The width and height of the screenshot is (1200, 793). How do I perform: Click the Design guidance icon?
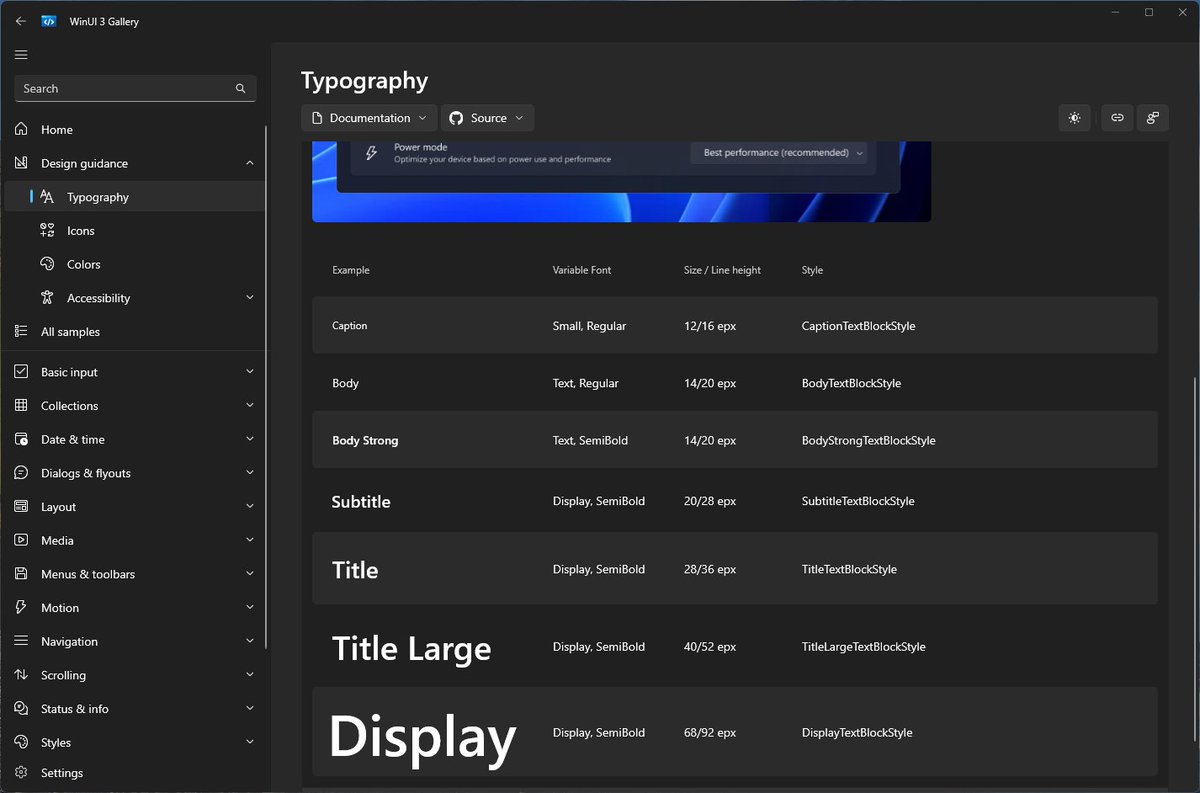pyautogui.click(x=21, y=163)
